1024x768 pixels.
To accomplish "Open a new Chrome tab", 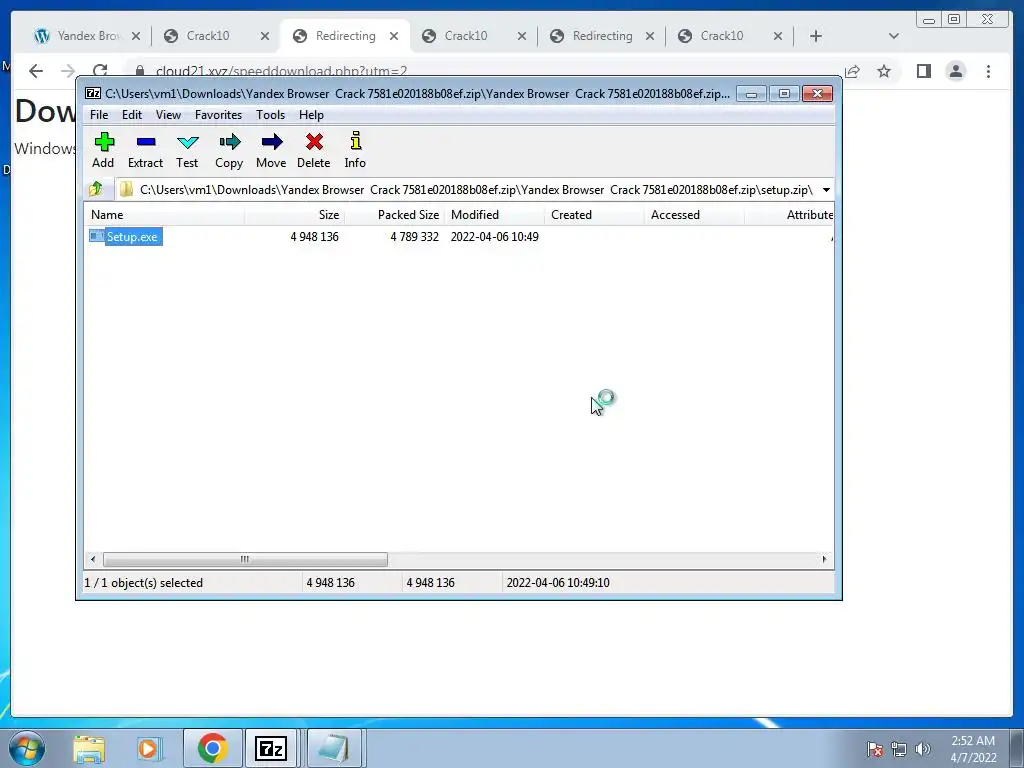I will coord(816,36).
